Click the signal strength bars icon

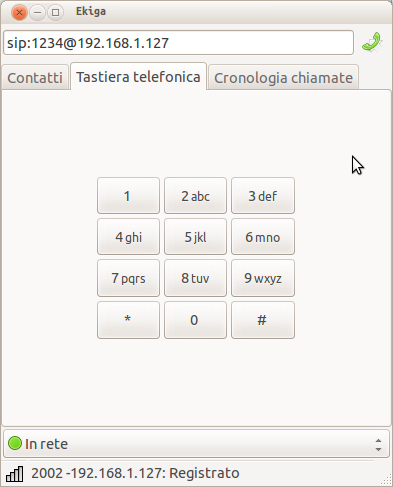15,474
